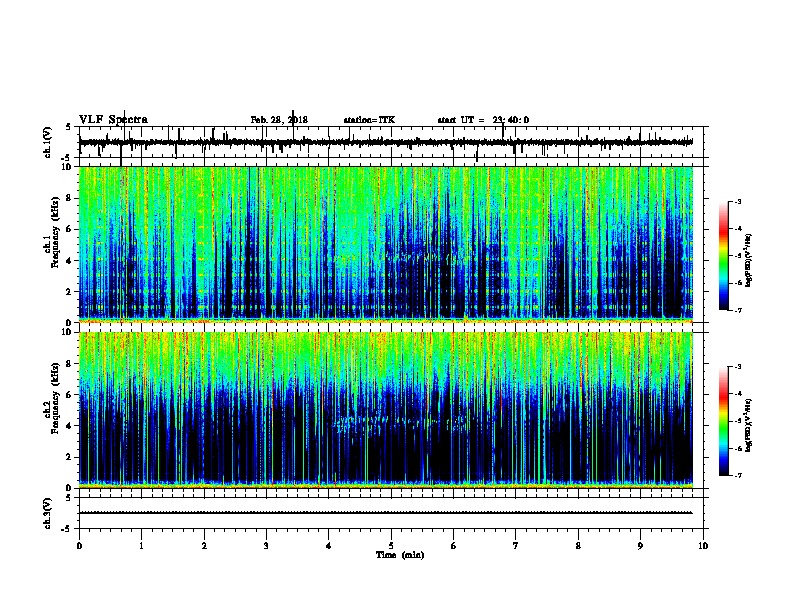Click the "-7" tick on ch.2 color bar

(738, 476)
